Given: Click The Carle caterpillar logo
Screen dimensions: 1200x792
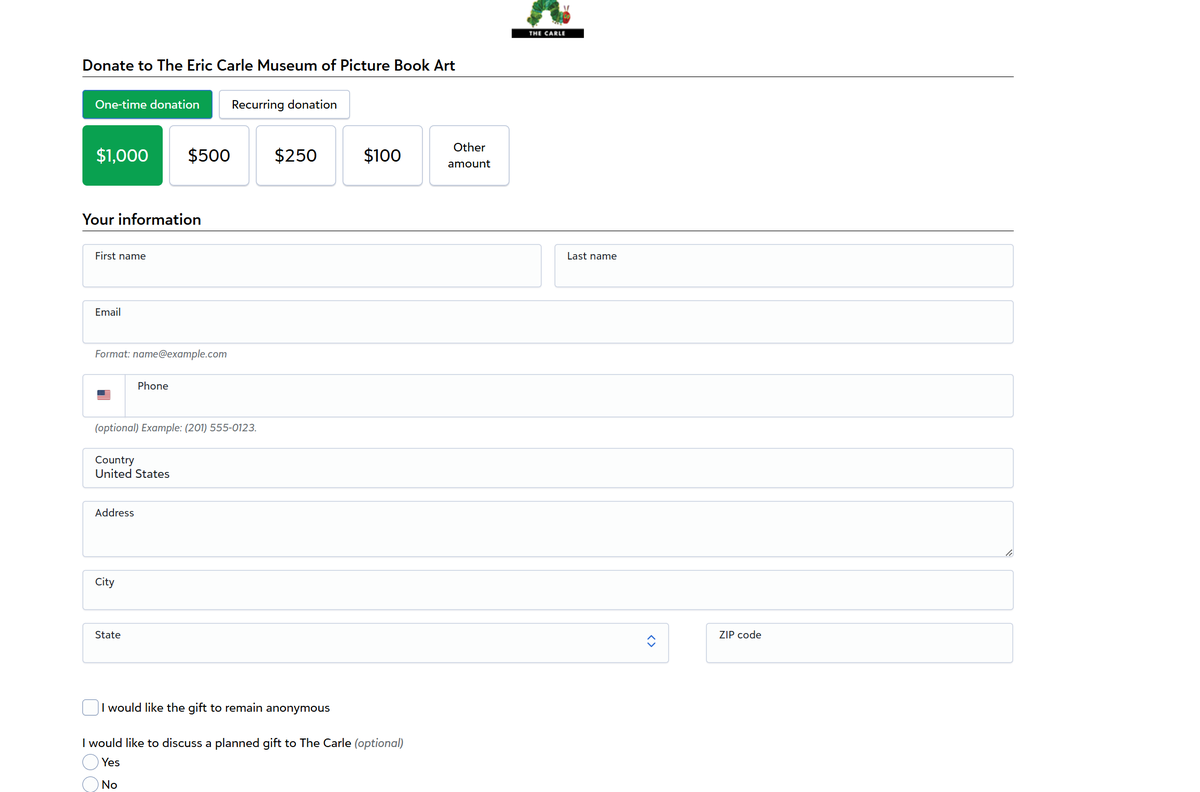Looking at the screenshot, I should [547, 19].
